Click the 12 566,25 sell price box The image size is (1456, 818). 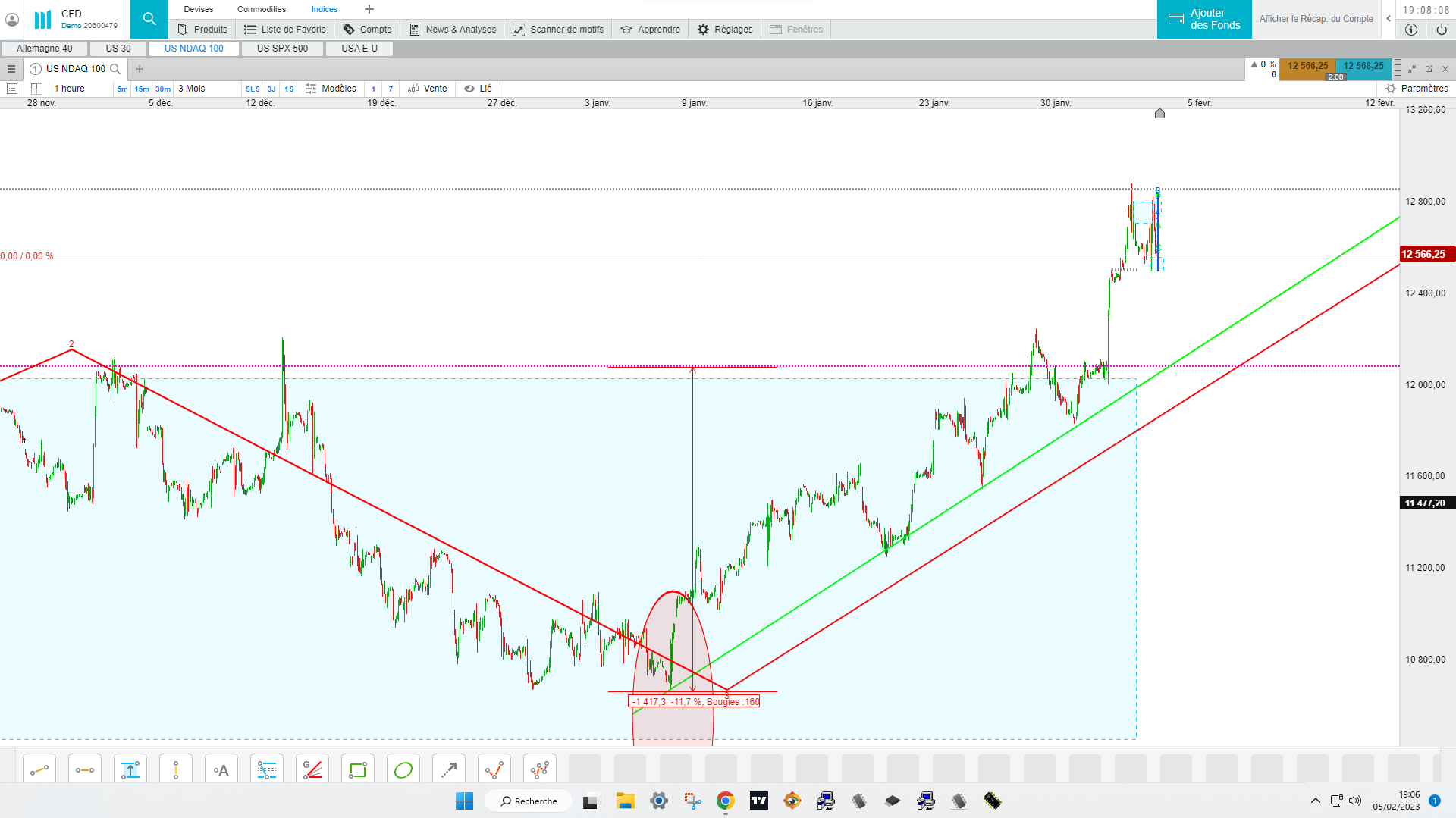[x=1307, y=67]
